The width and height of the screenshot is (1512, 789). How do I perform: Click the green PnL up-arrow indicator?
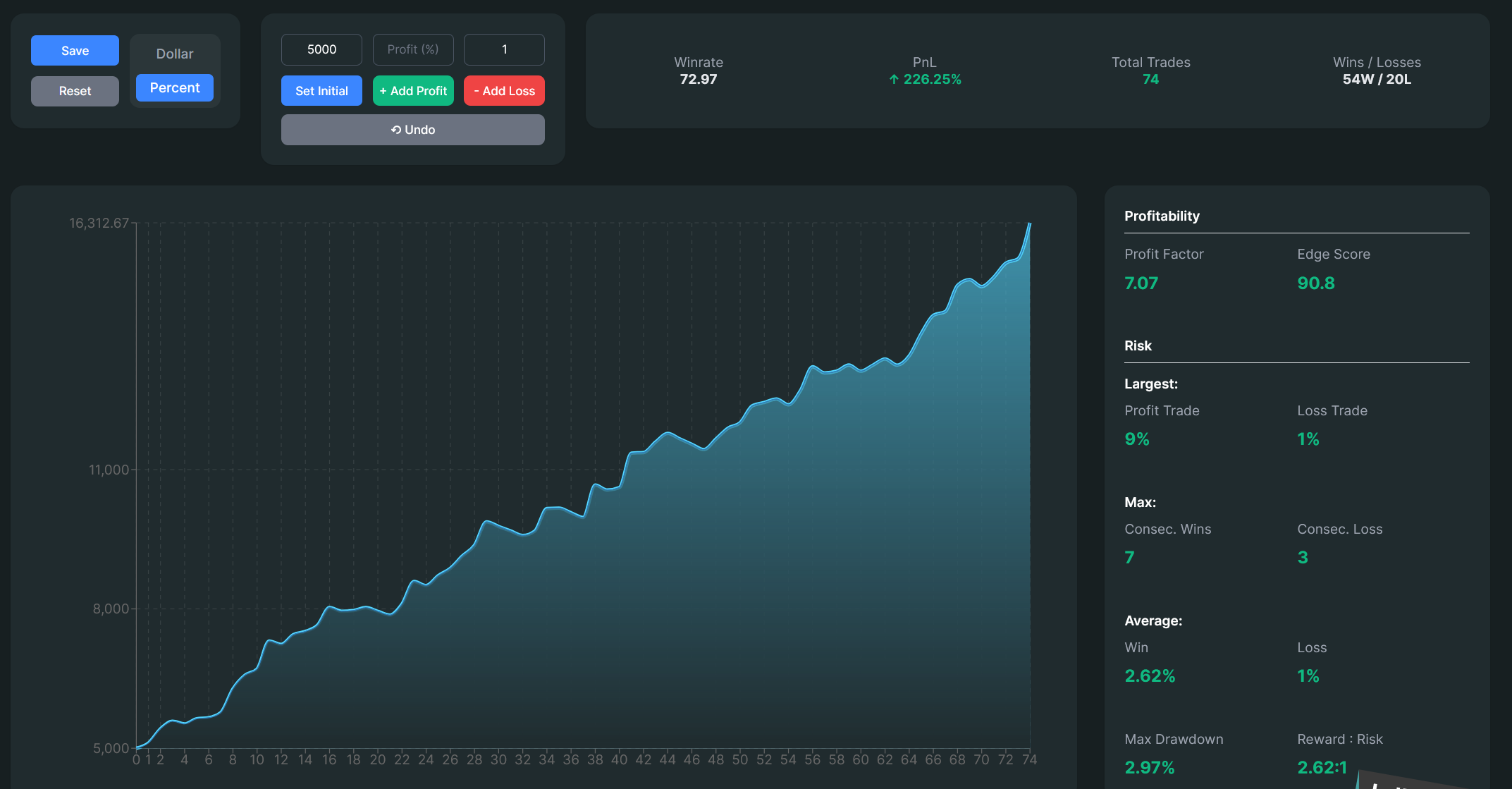pyautogui.click(x=894, y=80)
